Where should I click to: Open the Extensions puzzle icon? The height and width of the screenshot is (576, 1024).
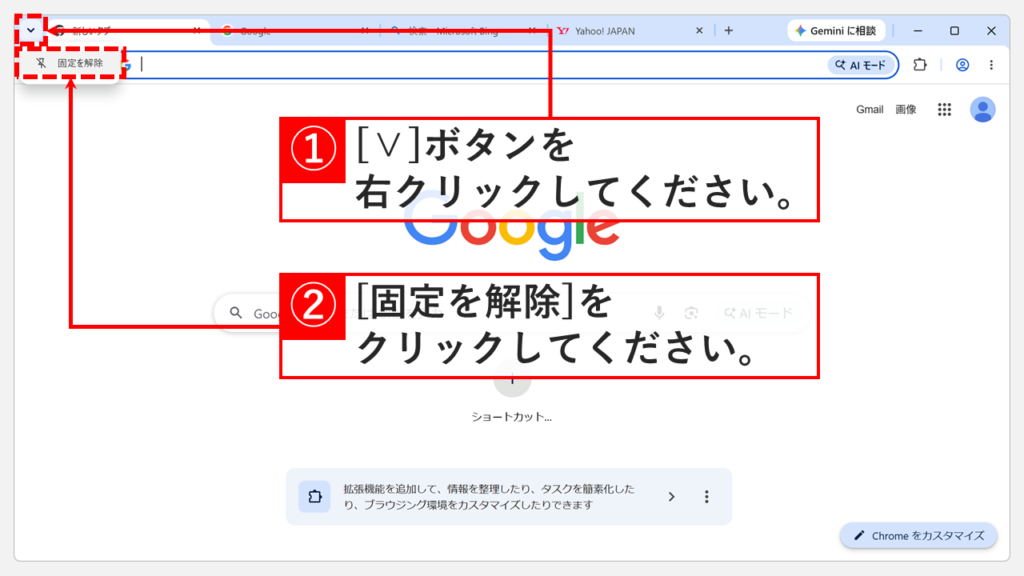[x=920, y=65]
